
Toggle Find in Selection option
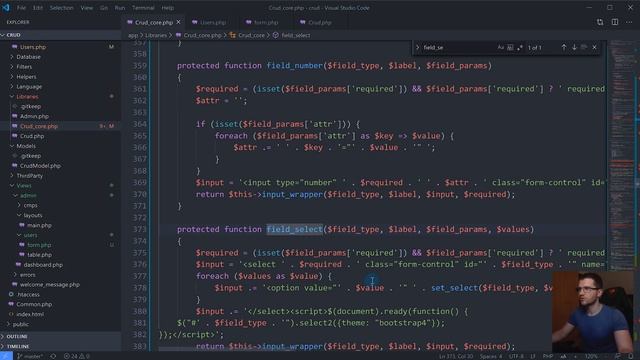point(584,47)
